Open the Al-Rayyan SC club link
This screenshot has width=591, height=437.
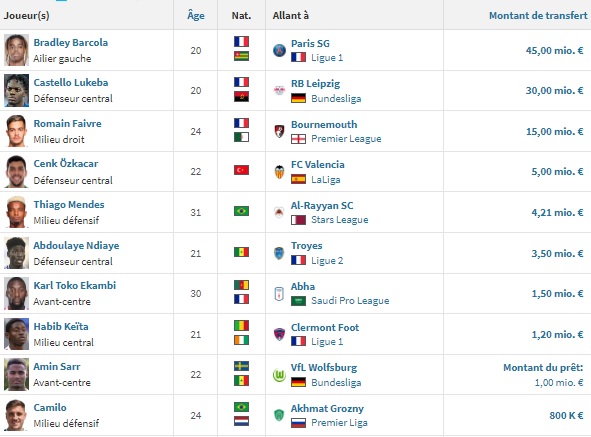click(322, 205)
